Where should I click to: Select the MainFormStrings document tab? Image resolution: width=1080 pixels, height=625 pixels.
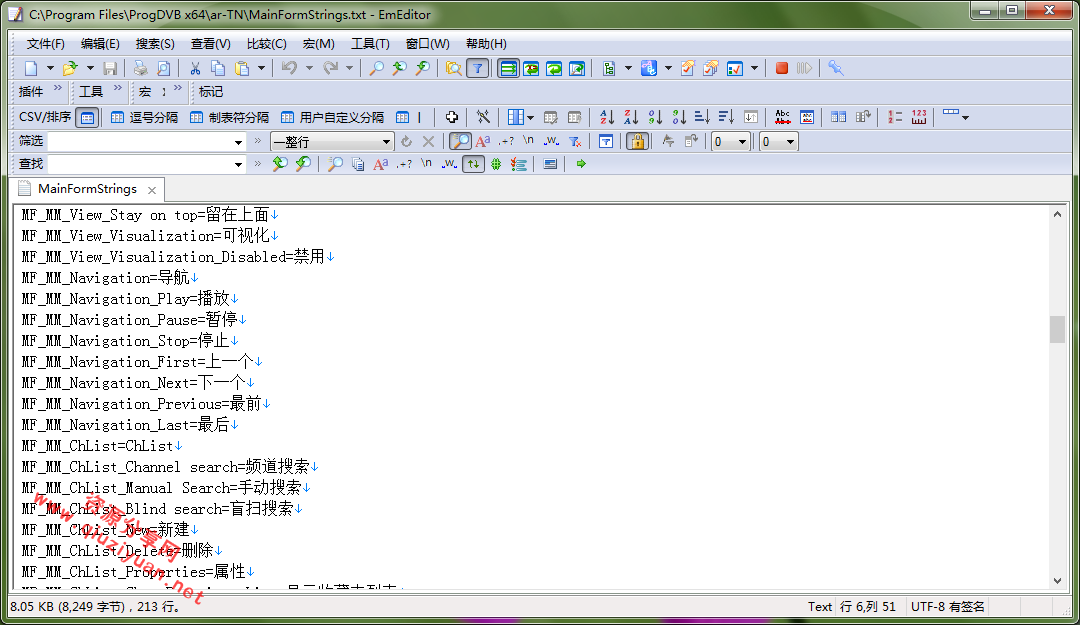[87, 189]
